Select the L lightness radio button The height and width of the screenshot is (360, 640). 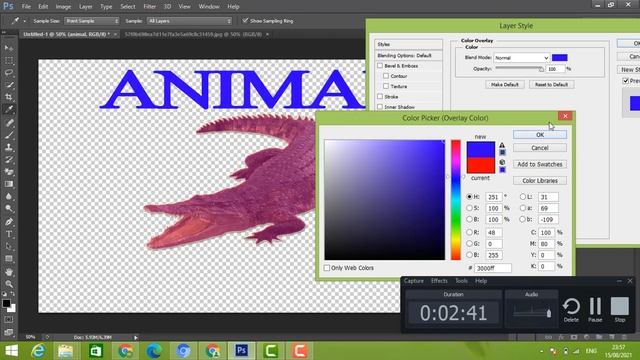click(522, 197)
